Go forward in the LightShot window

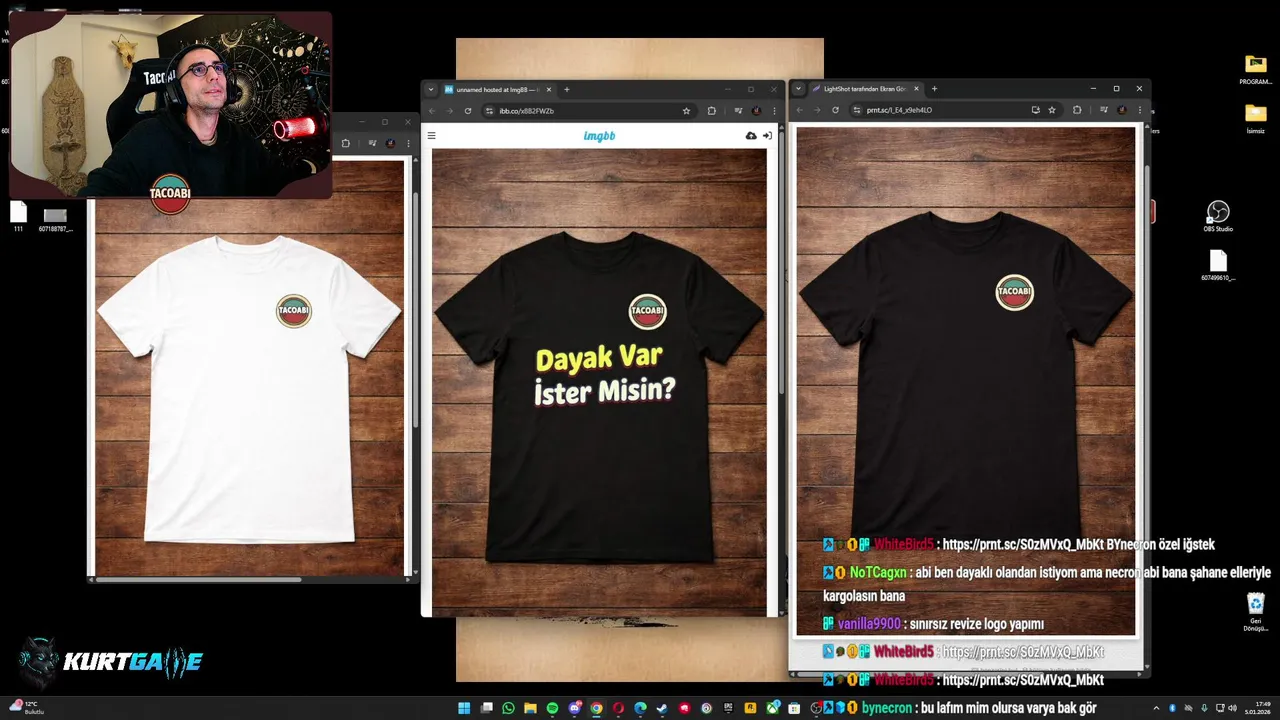(816, 110)
